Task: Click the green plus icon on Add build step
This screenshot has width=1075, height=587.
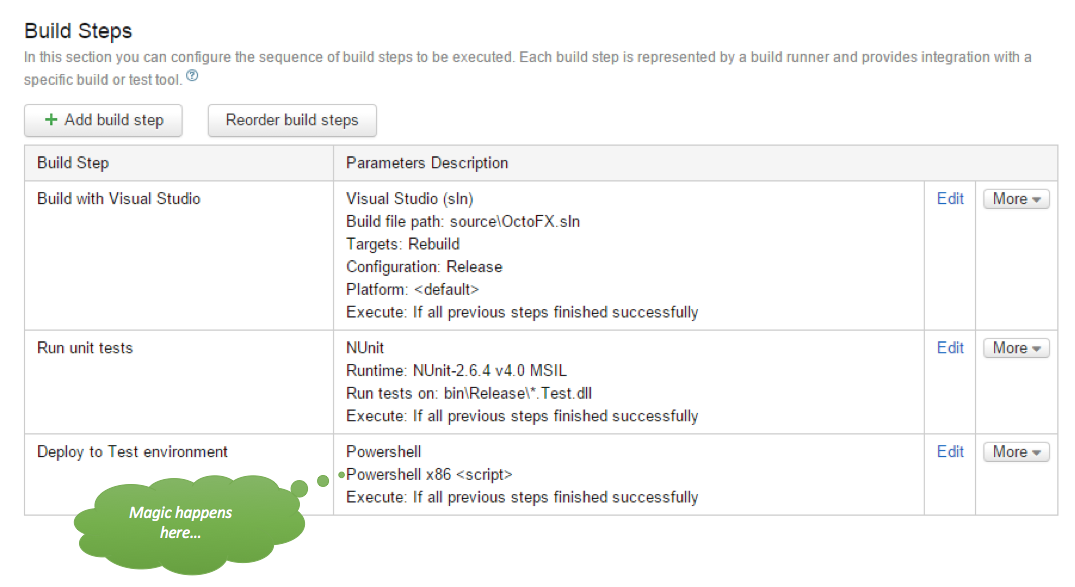Action: 51,120
